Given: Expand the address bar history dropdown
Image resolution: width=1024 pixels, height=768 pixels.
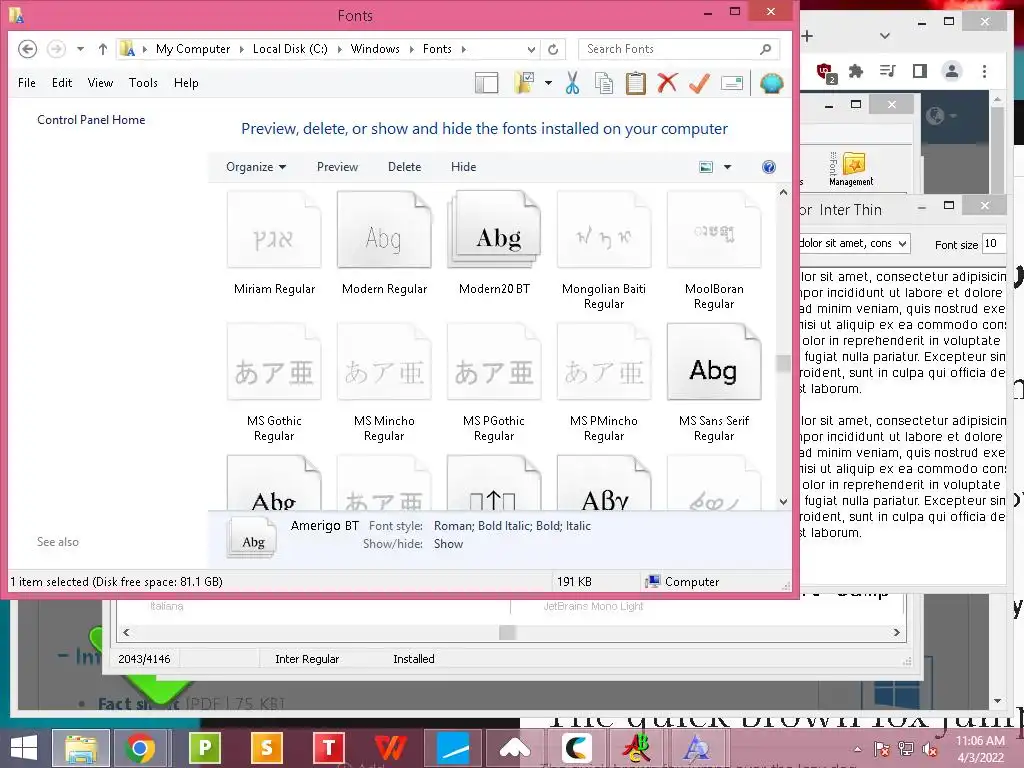Looking at the screenshot, I should pos(531,49).
